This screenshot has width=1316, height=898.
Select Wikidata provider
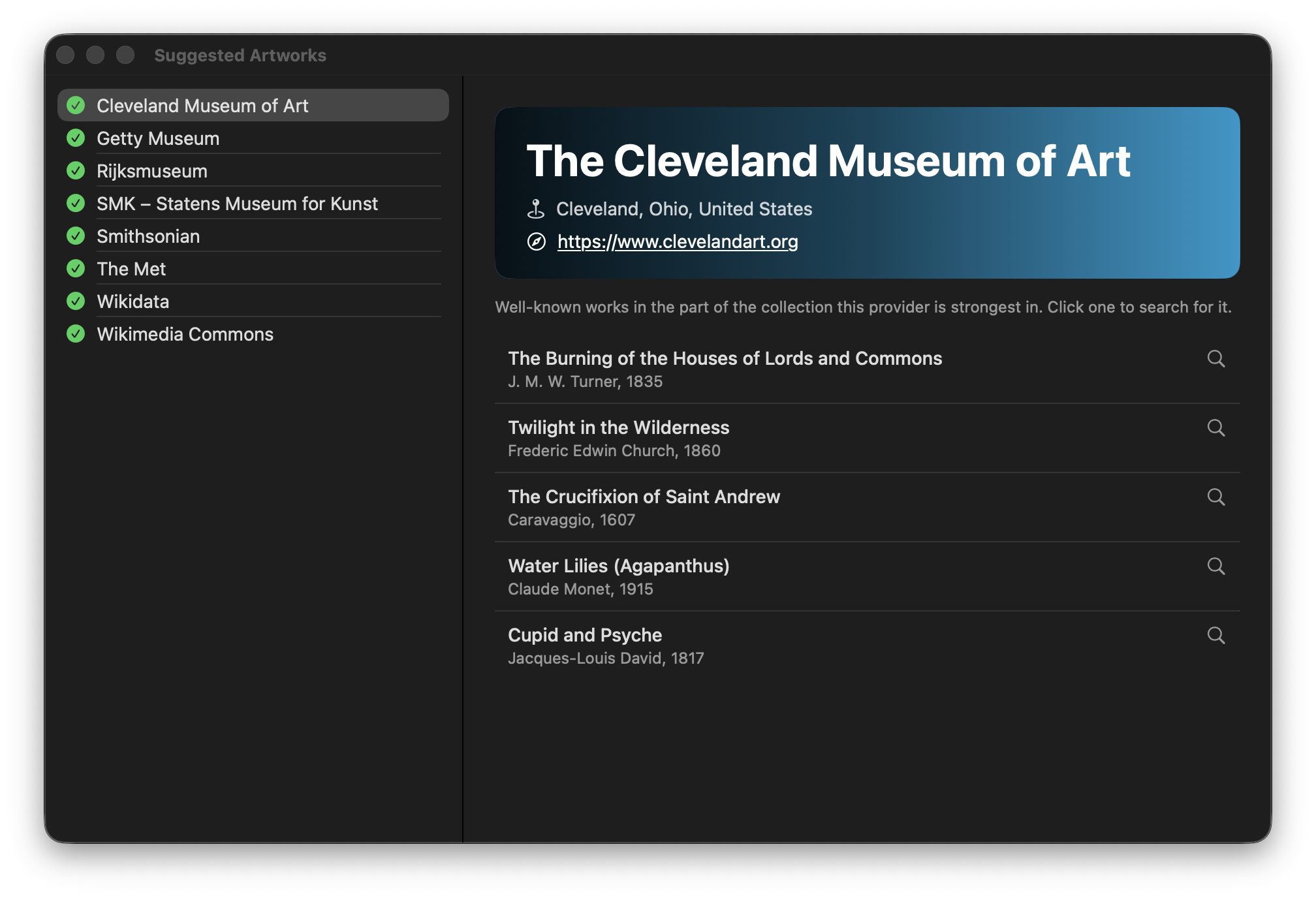253,301
